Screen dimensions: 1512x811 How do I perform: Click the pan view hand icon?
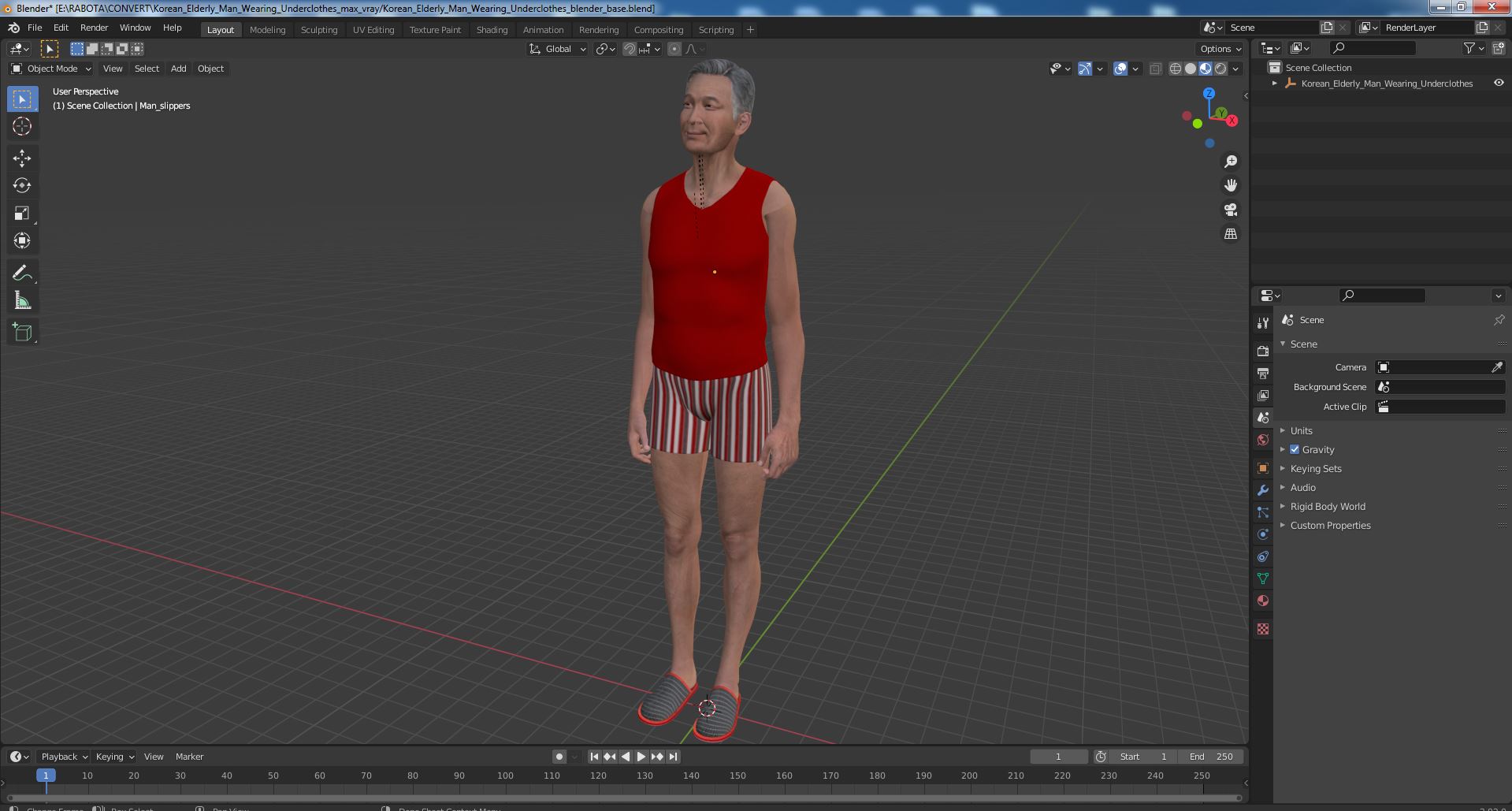click(1231, 186)
